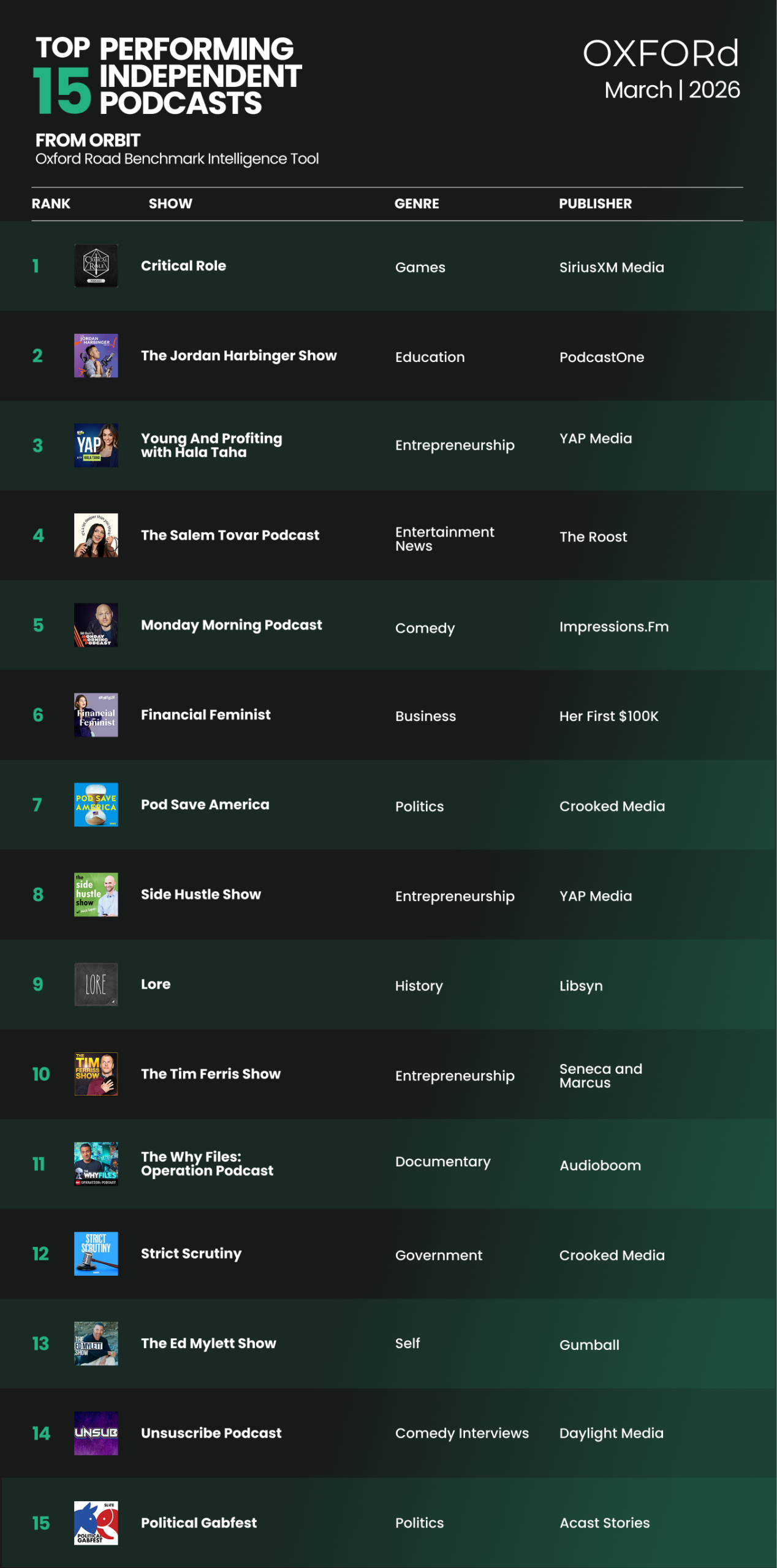Click the Political Gabfest cover icon

[96, 1523]
